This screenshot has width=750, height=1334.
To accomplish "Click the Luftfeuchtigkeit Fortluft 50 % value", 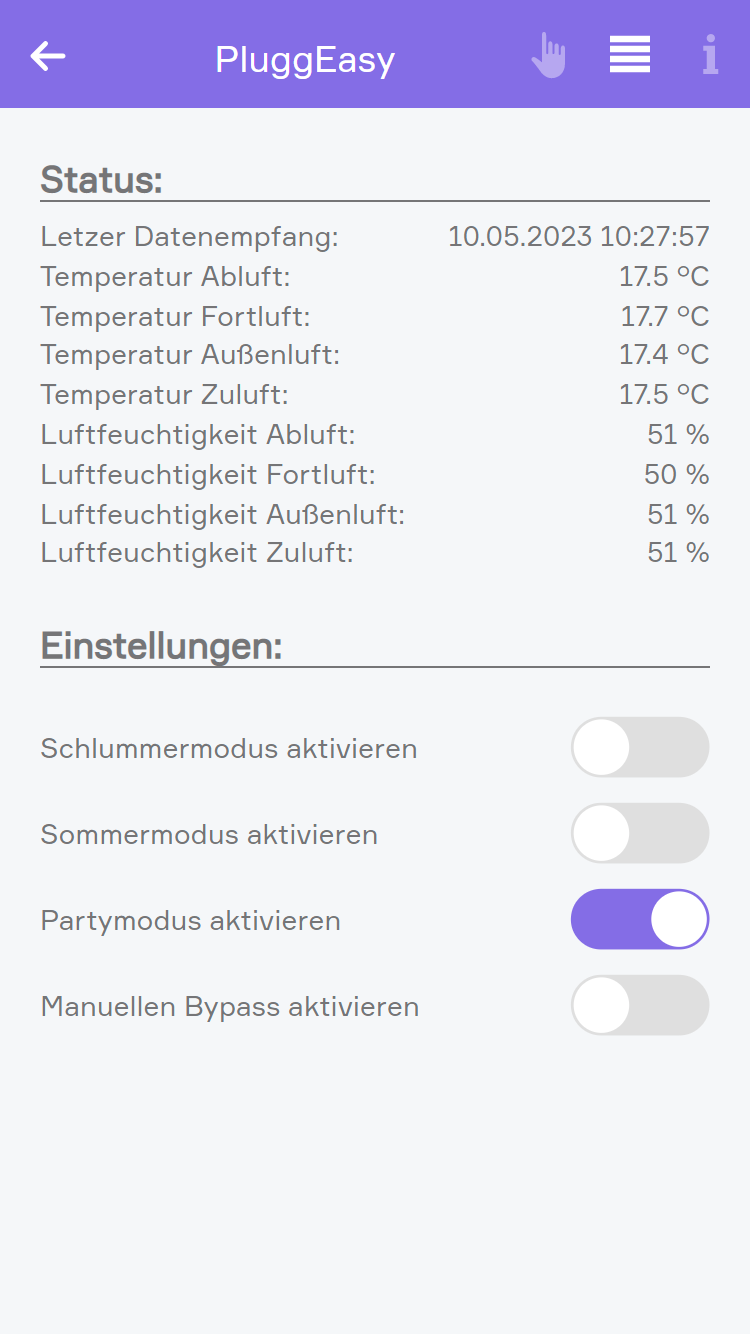I will [x=676, y=474].
